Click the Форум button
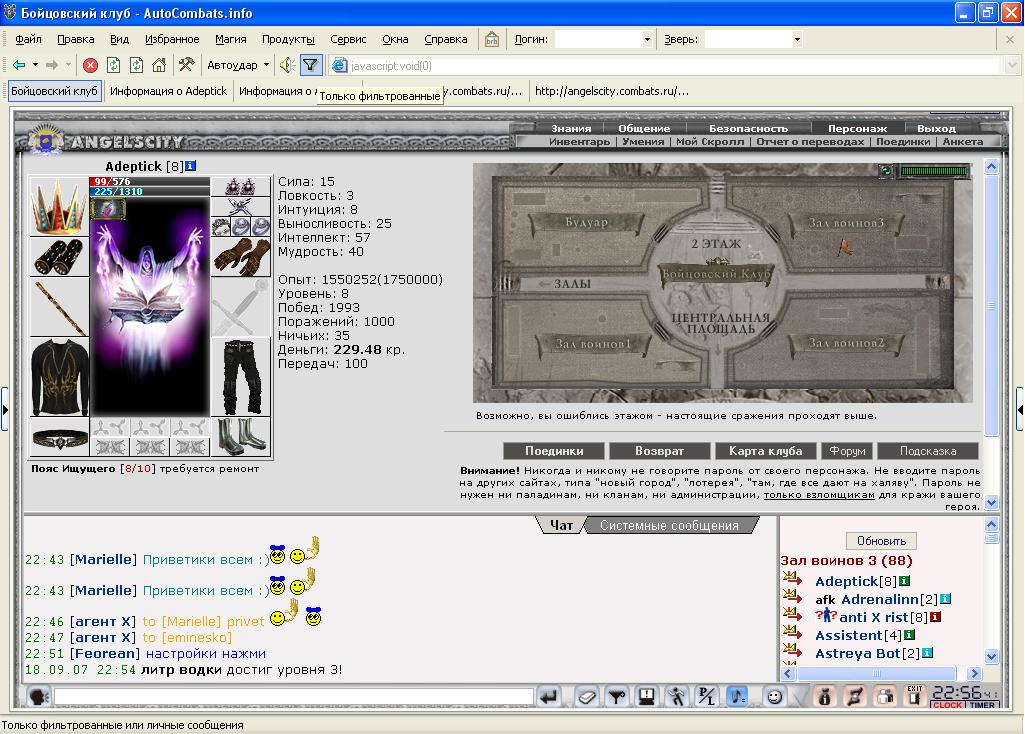This screenshot has width=1025, height=734. click(x=847, y=451)
